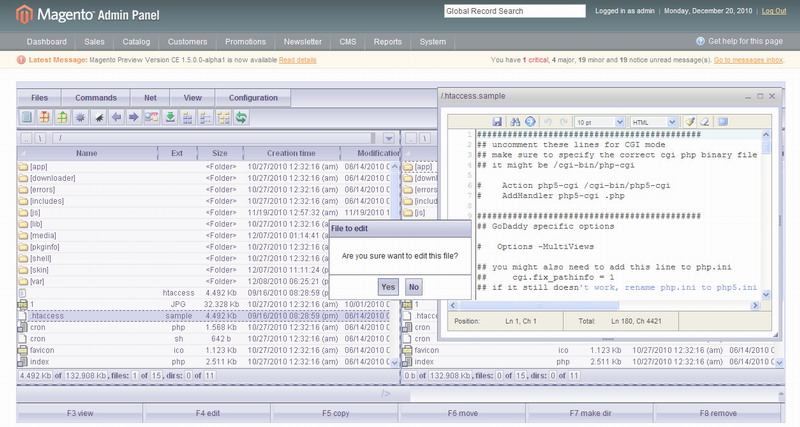Click the root '\' button in left panel
This screenshot has height=427, width=800.
pos(40,138)
